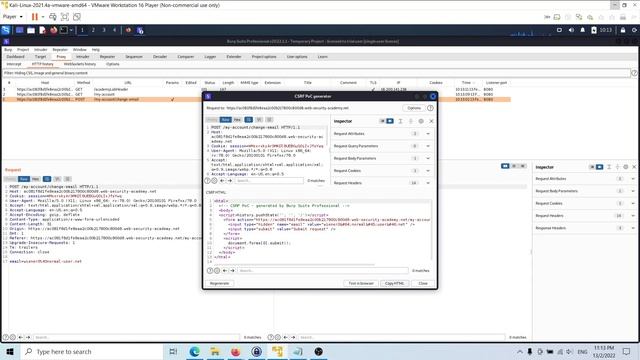Switch to workspace 2 in Kali panel
Viewport: 640px width, 360px height.
93,30
